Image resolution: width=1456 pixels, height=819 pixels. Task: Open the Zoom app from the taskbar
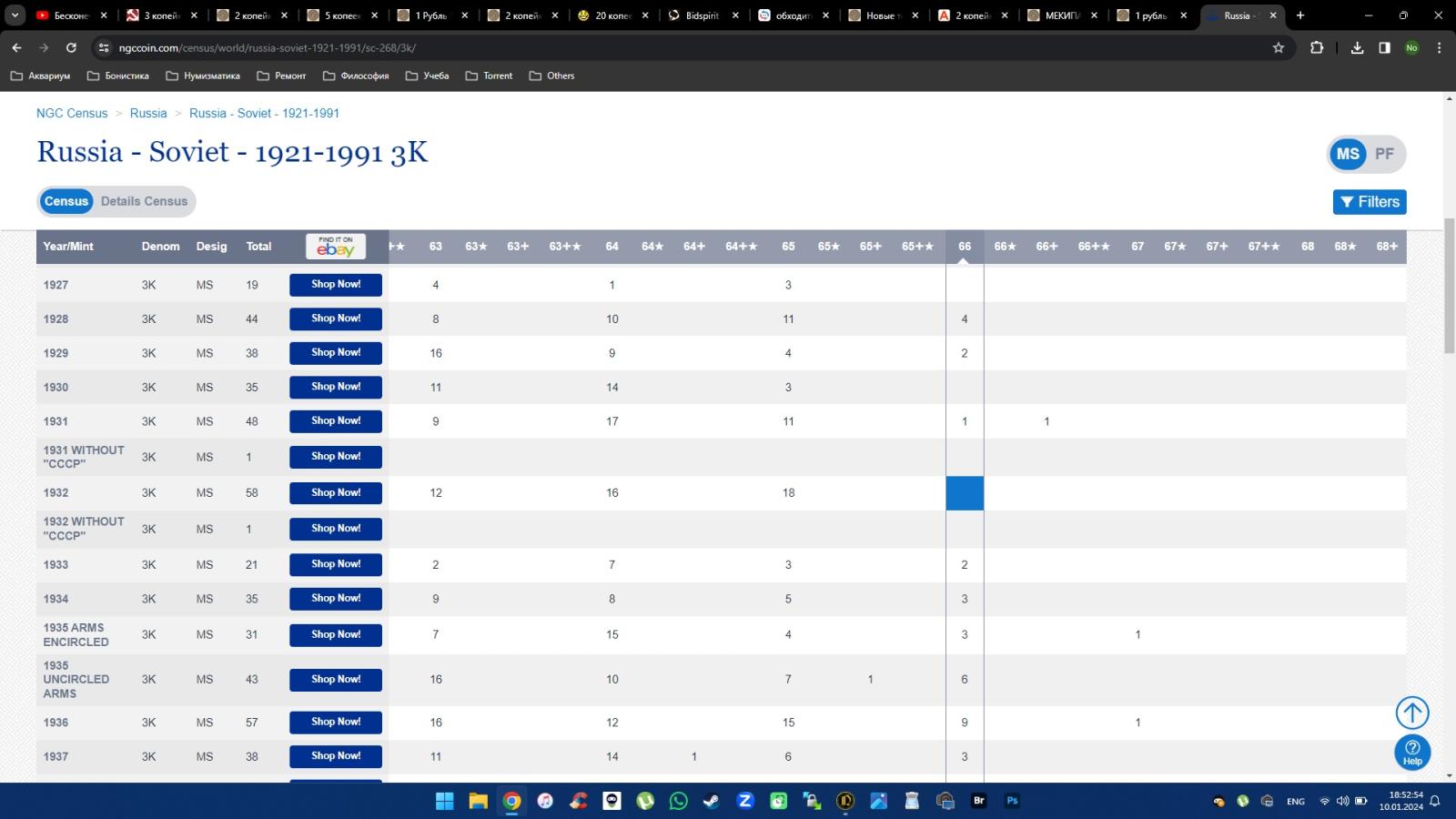click(745, 801)
